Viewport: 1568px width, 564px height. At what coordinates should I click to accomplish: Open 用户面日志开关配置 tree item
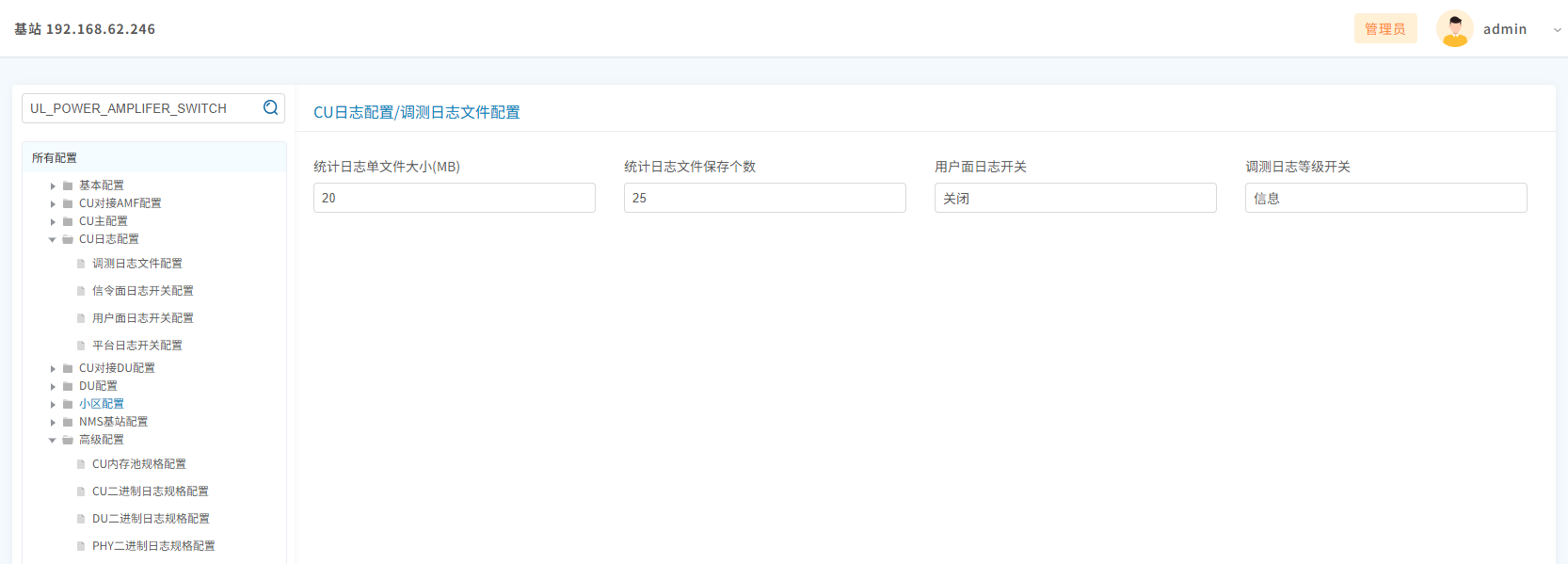(x=143, y=318)
